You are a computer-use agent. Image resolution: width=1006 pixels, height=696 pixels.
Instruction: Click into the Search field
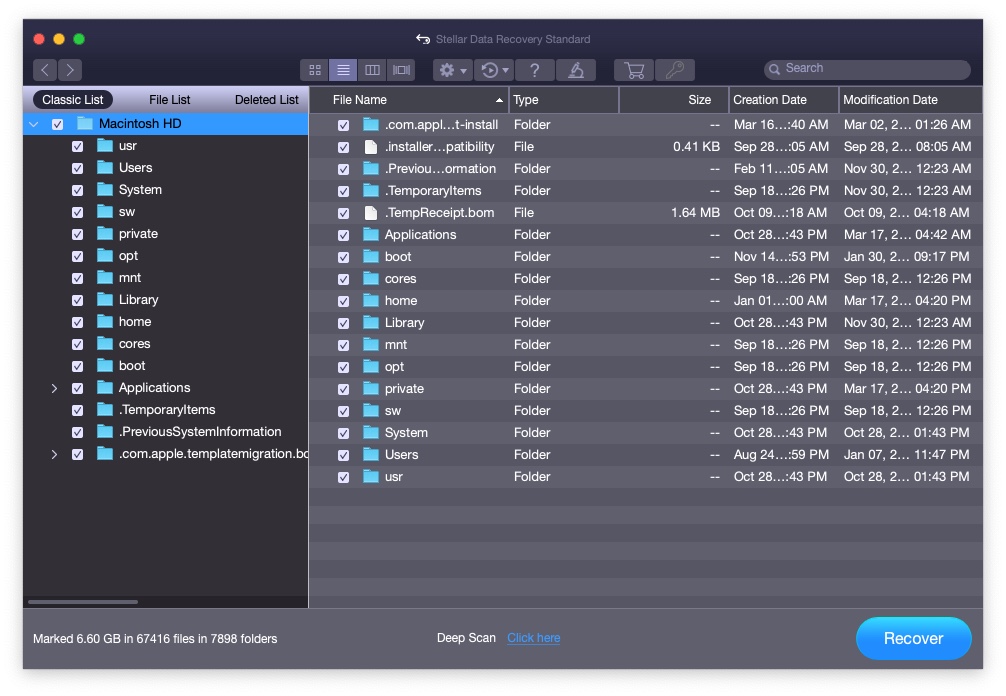coord(867,69)
